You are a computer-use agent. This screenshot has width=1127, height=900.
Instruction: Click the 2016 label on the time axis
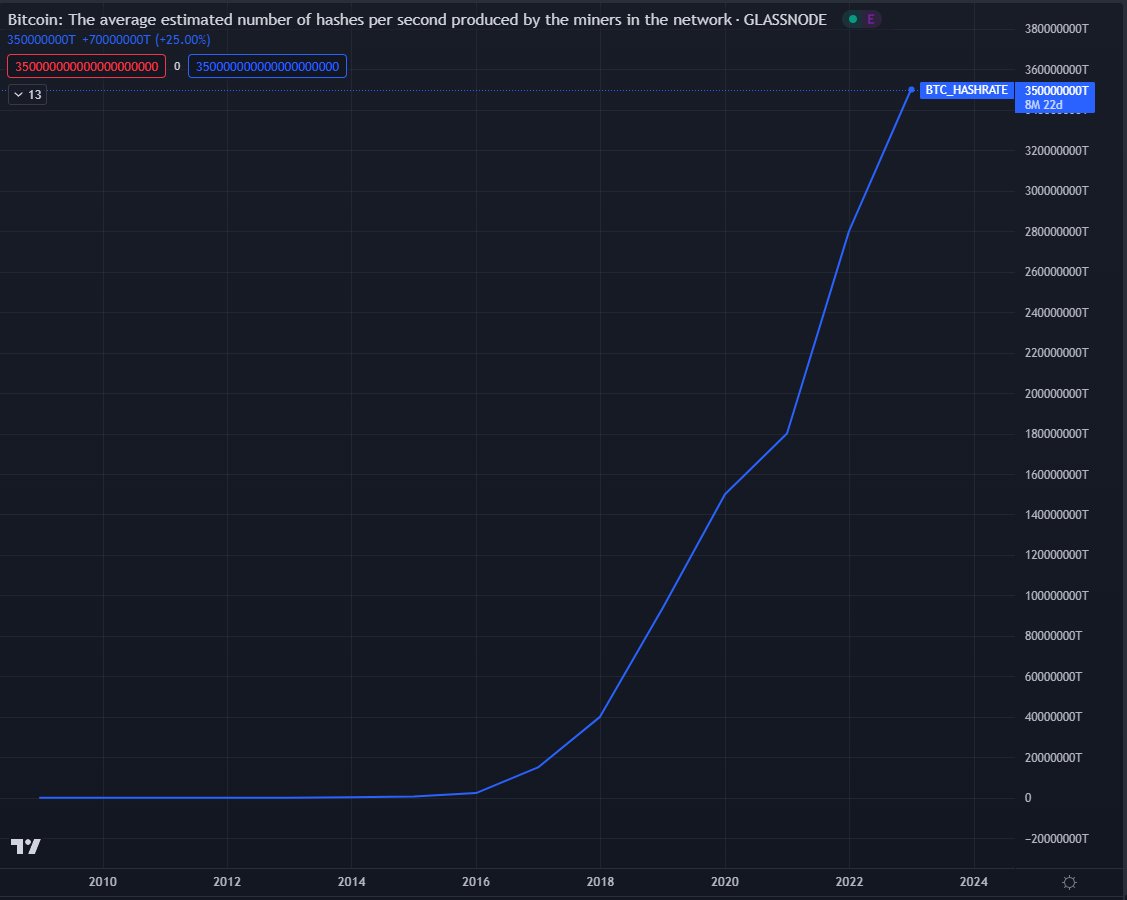pos(475,881)
